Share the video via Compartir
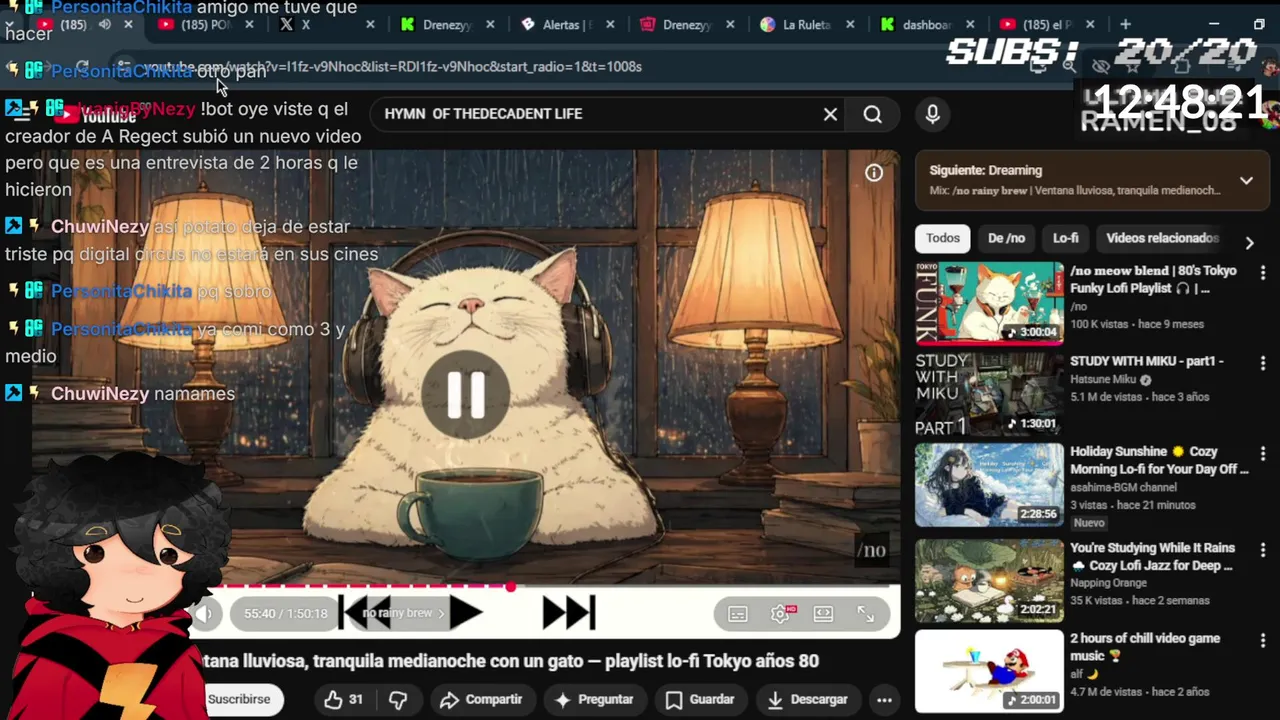This screenshot has height=720, width=1280. click(x=481, y=699)
